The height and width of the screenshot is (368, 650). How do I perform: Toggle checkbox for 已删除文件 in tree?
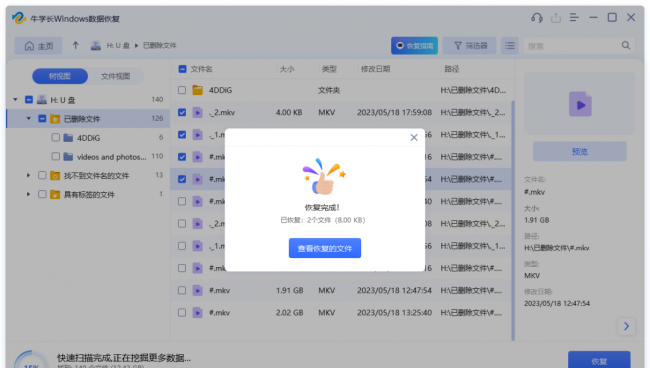(42, 119)
